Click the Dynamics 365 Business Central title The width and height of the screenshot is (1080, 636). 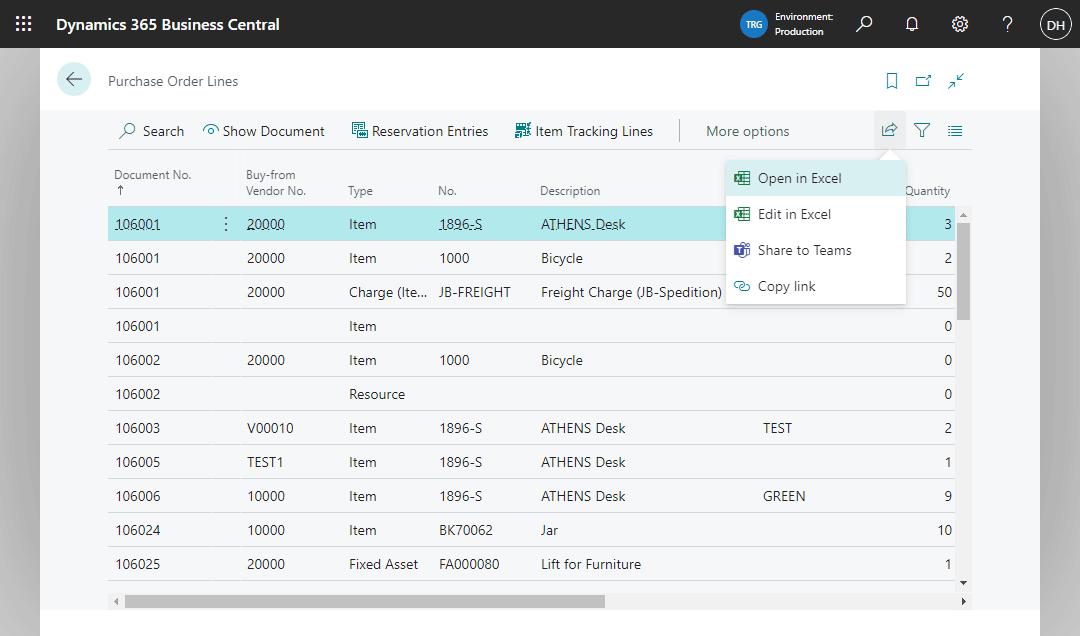pyautogui.click(x=167, y=24)
